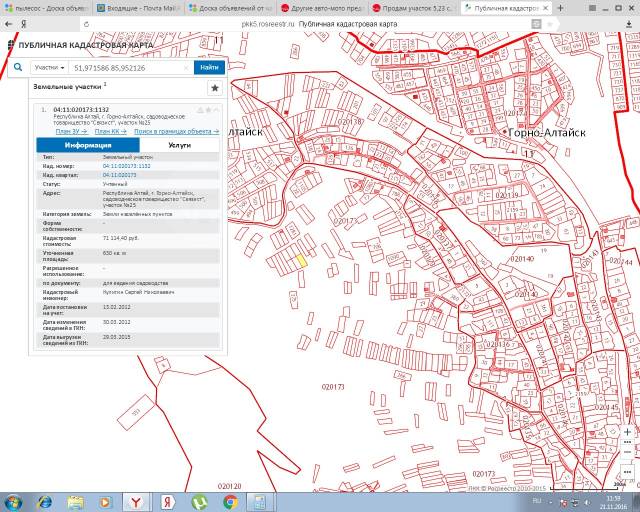Select the Кадастровая стоимость value 71 114,40 руб.

pyautogui.click(x=120, y=238)
